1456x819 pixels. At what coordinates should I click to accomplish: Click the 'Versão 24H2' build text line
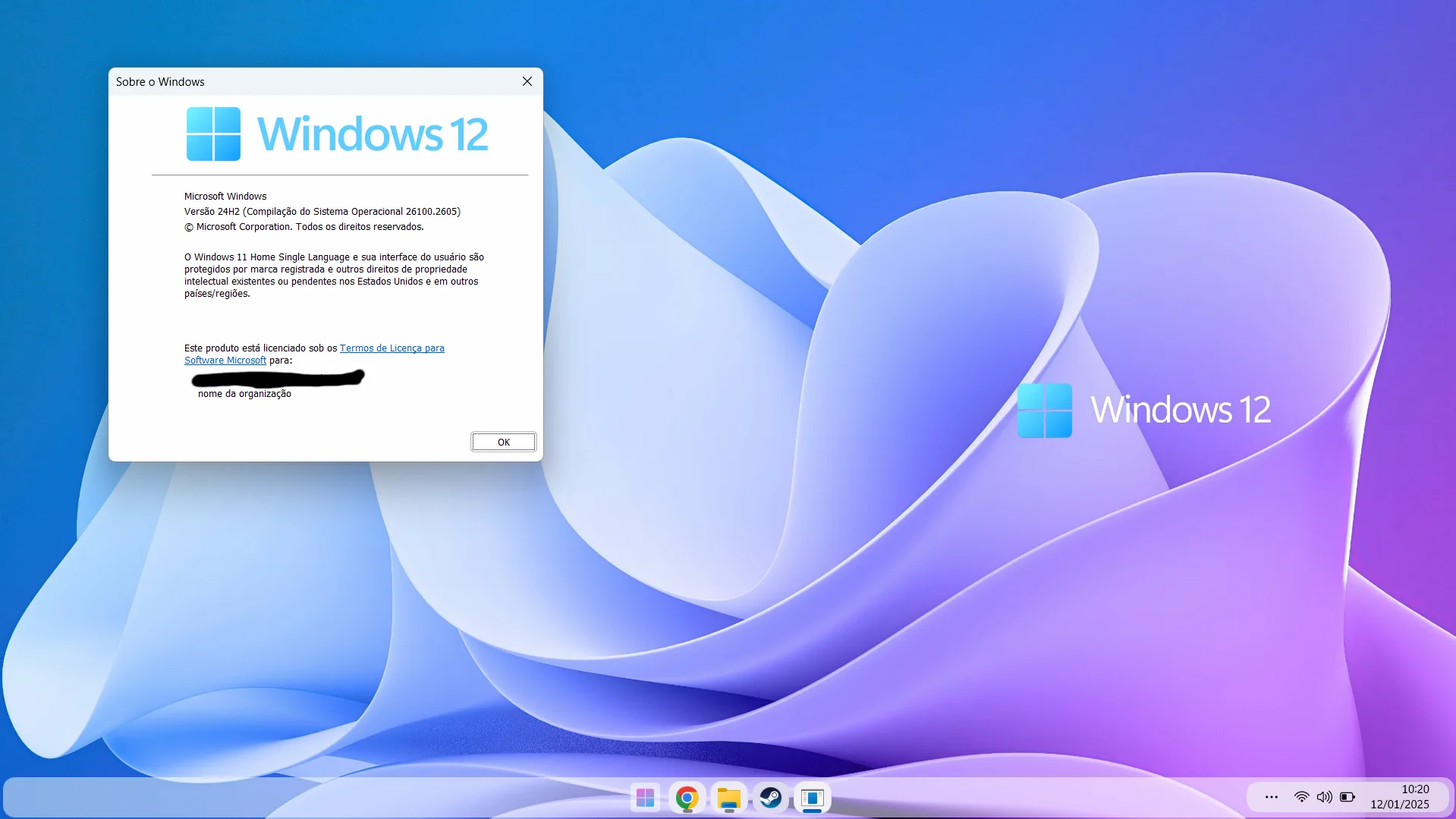coord(322,212)
